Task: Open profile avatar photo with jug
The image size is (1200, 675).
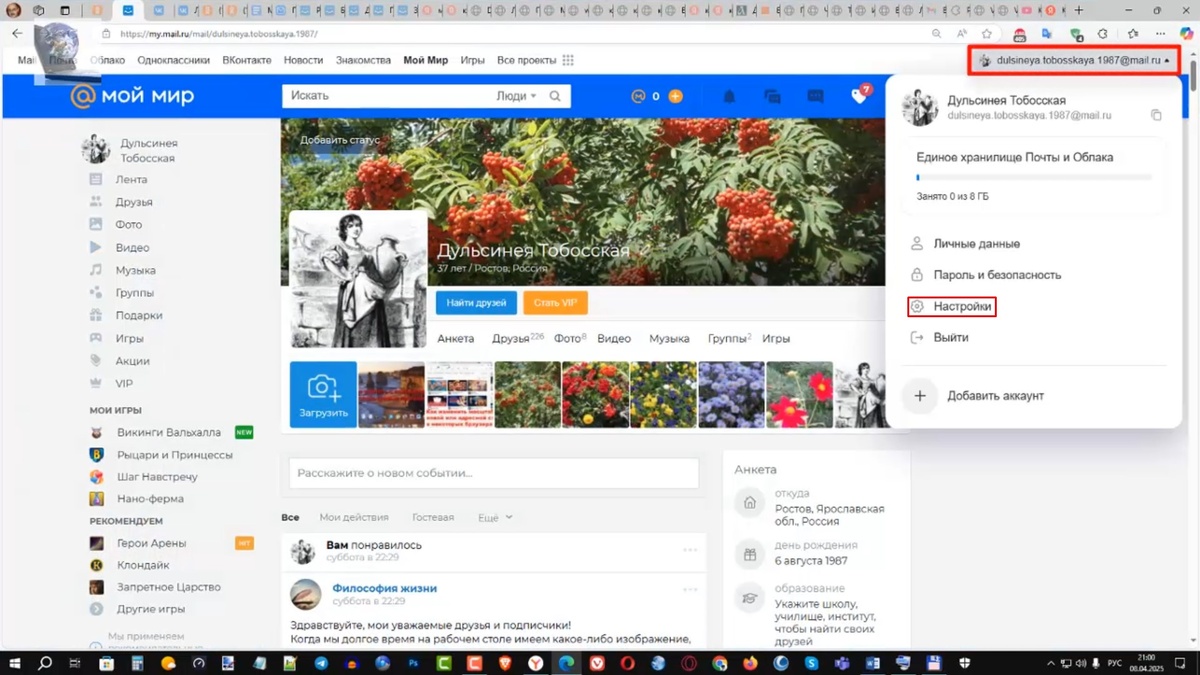Action: coord(358,279)
